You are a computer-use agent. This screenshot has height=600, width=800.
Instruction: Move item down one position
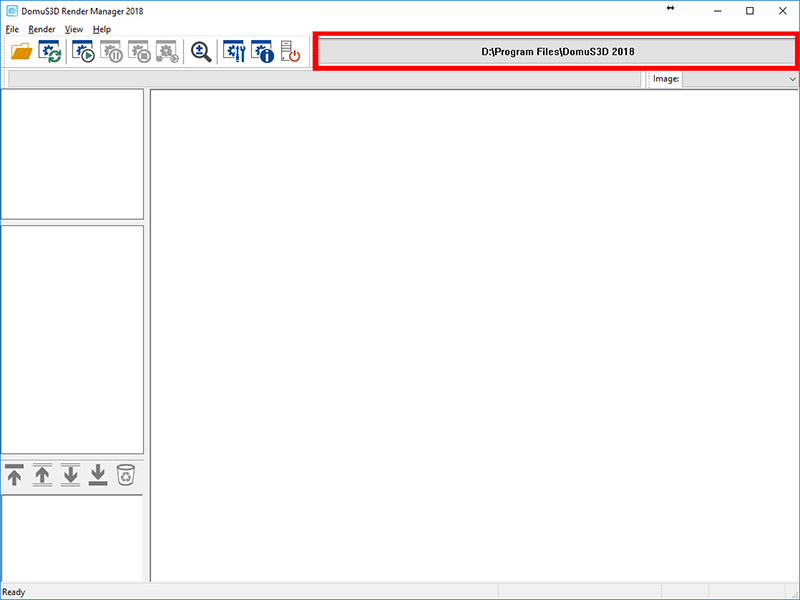(x=70, y=475)
